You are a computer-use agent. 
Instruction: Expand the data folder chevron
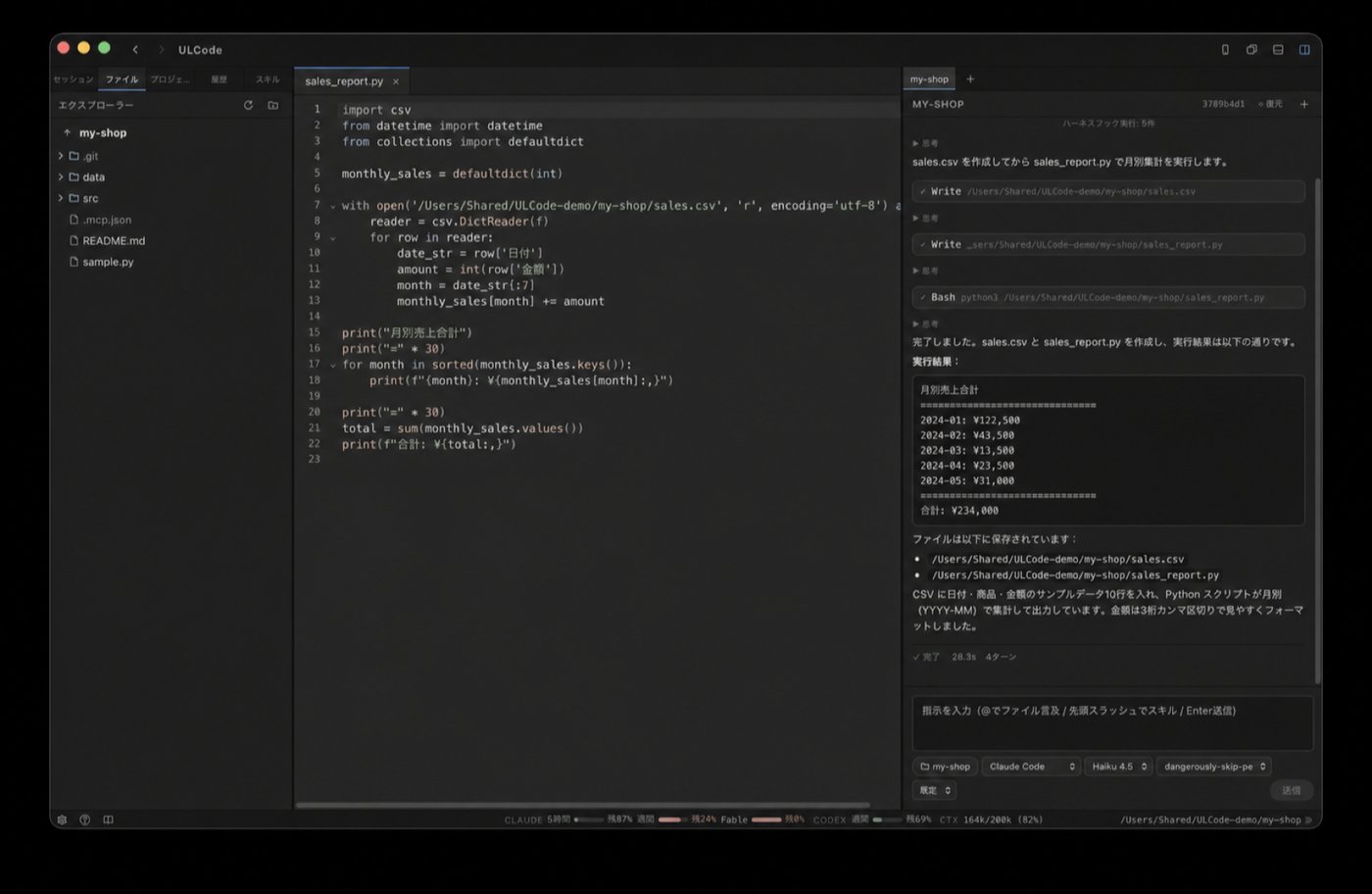[61, 176]
